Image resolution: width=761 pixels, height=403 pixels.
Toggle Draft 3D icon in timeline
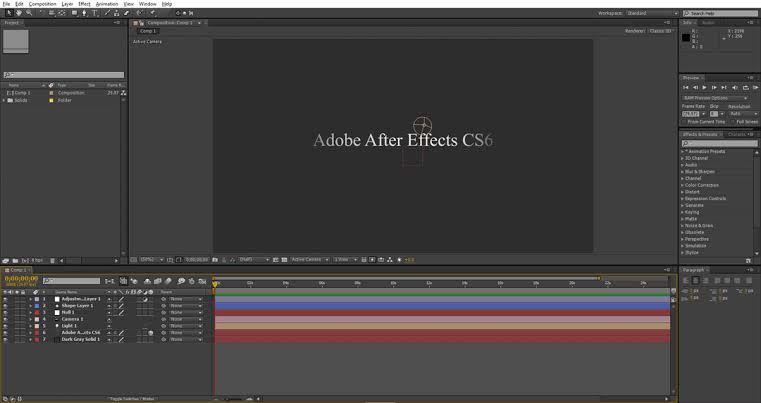pyautogui.click(x=133, y=281)
